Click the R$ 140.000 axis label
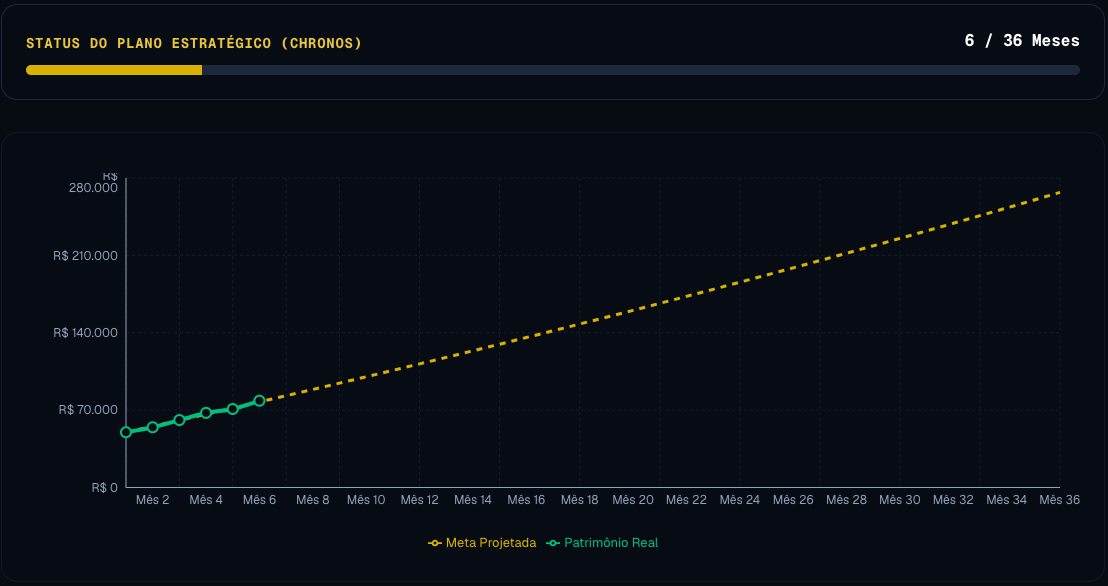 pyautogui.click(x=86, y=333)
